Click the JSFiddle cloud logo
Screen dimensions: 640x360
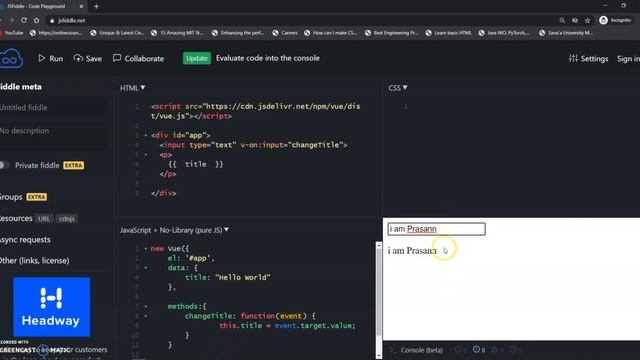click(x=11, y=58)
